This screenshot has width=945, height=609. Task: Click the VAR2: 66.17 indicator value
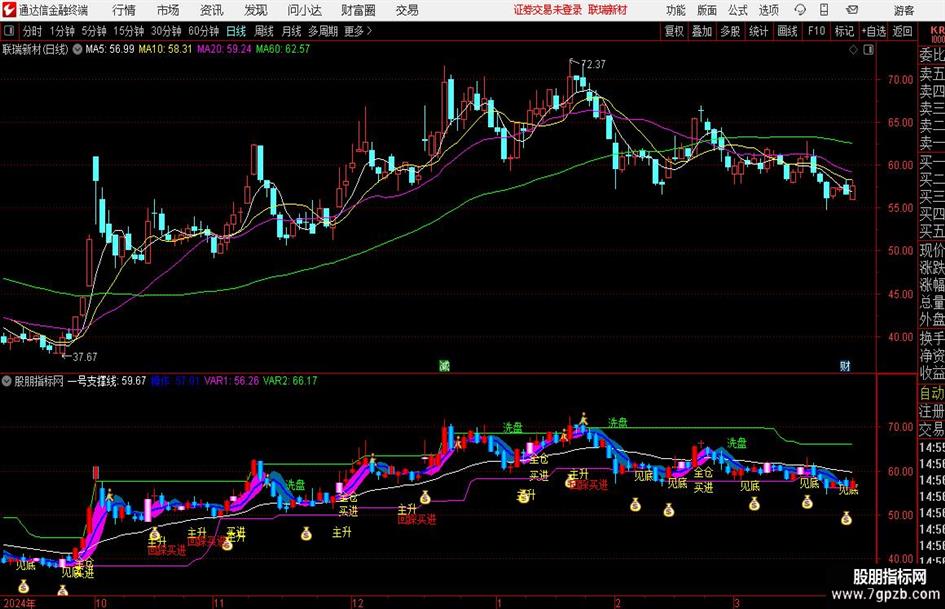tap(290, 381)
